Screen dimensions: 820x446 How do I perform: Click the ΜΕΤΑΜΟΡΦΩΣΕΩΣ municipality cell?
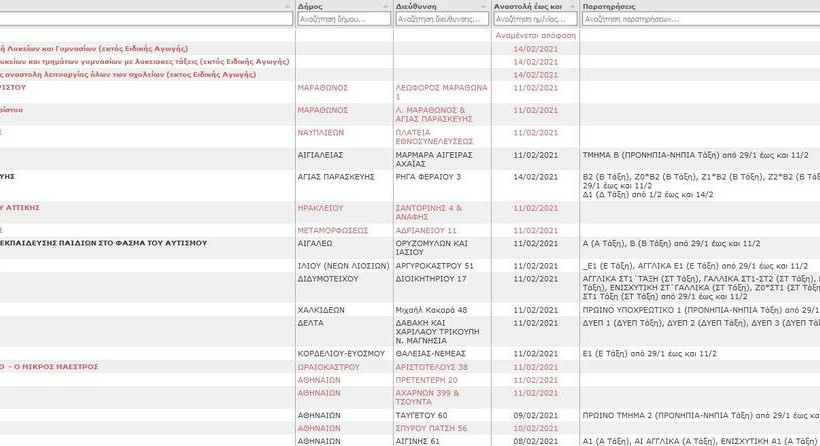pos(335,230)
